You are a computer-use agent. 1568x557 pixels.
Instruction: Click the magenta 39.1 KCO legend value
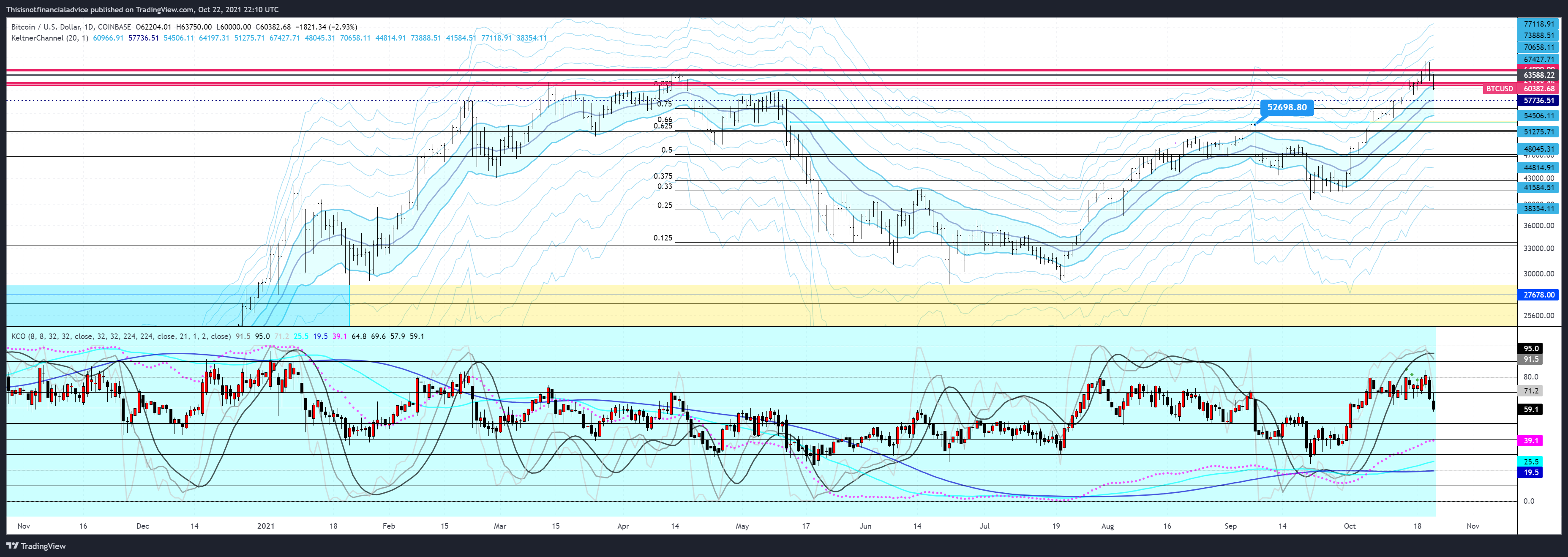[340, 336]
